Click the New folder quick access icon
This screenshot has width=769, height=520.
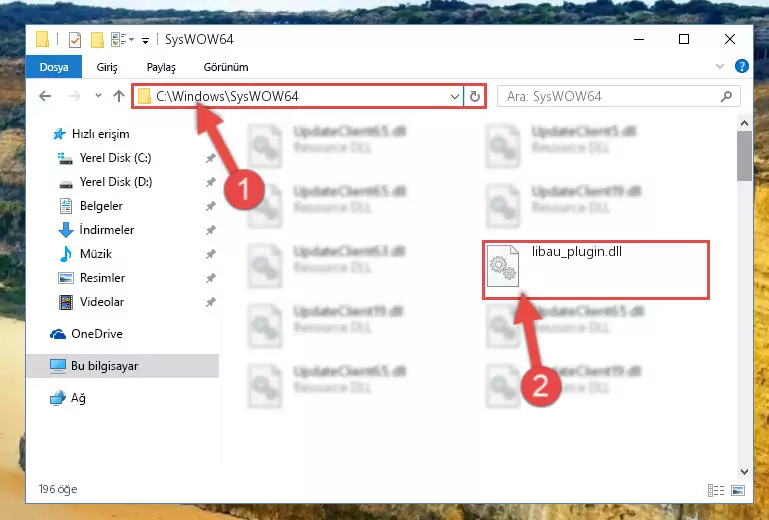tap(97, 39)
